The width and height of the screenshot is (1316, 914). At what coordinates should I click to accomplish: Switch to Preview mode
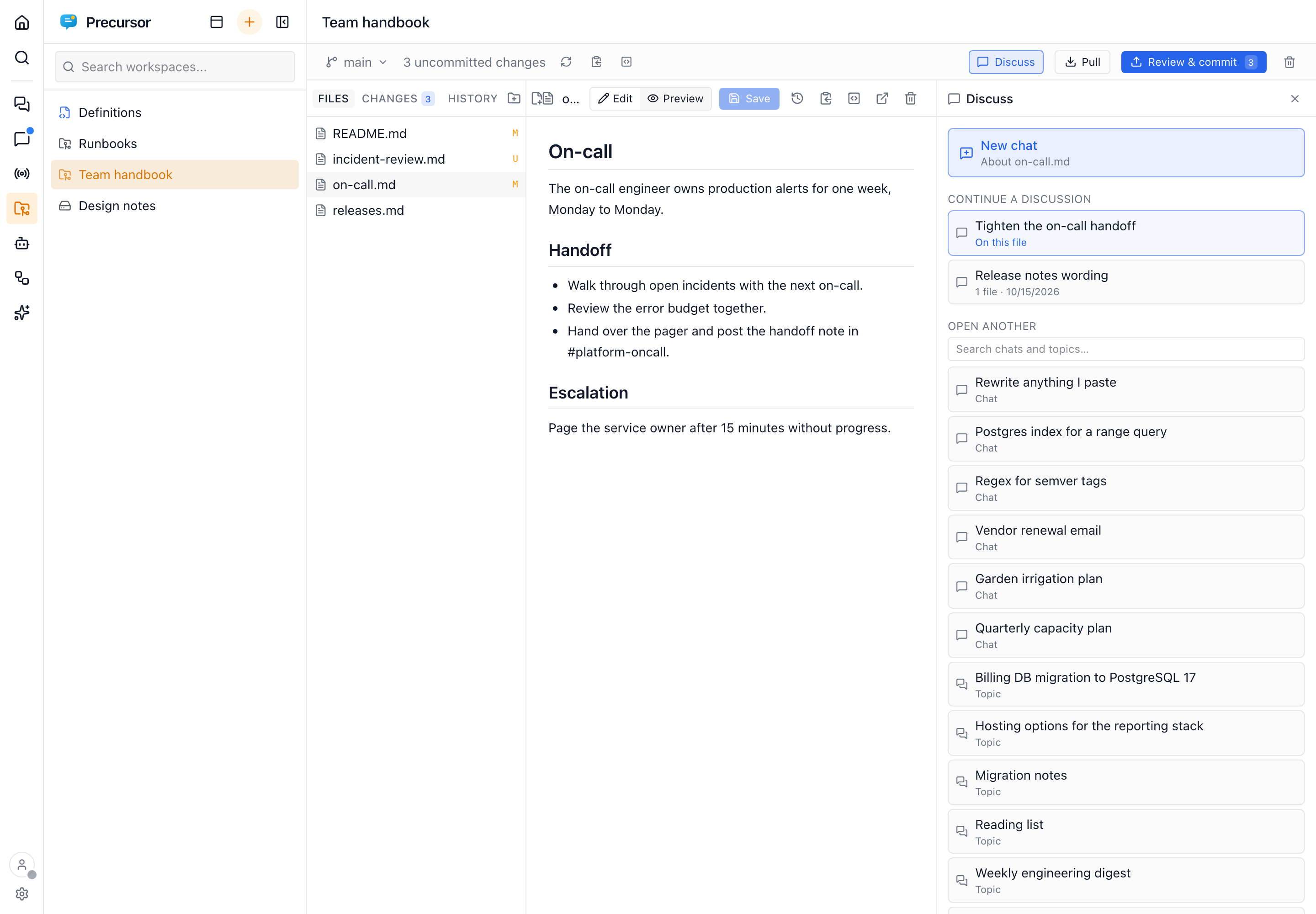click(x=675, y=99)
